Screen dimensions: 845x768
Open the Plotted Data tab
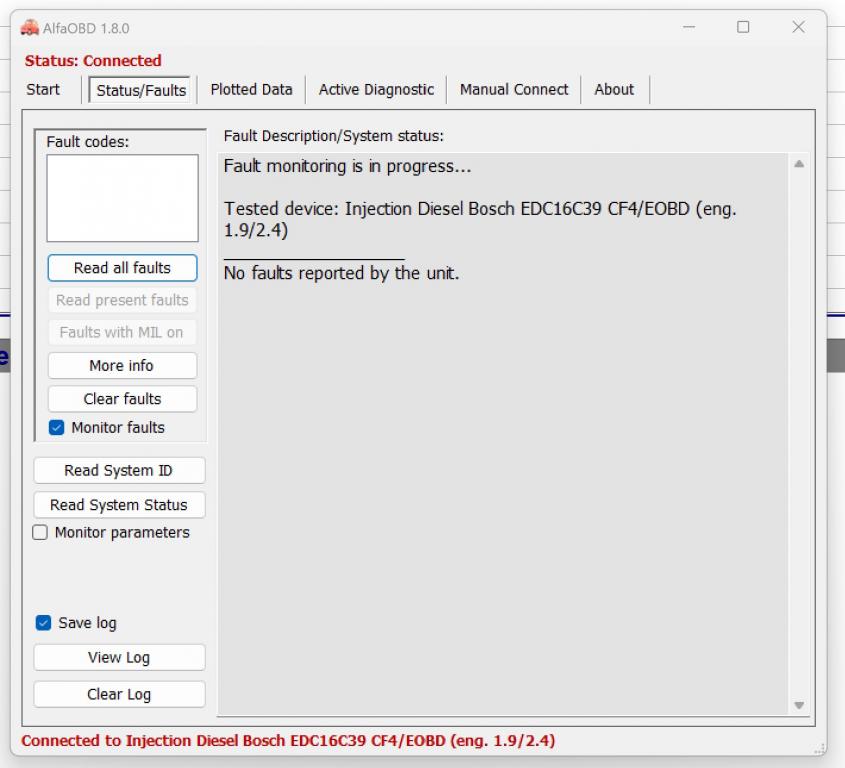(251, 89)
